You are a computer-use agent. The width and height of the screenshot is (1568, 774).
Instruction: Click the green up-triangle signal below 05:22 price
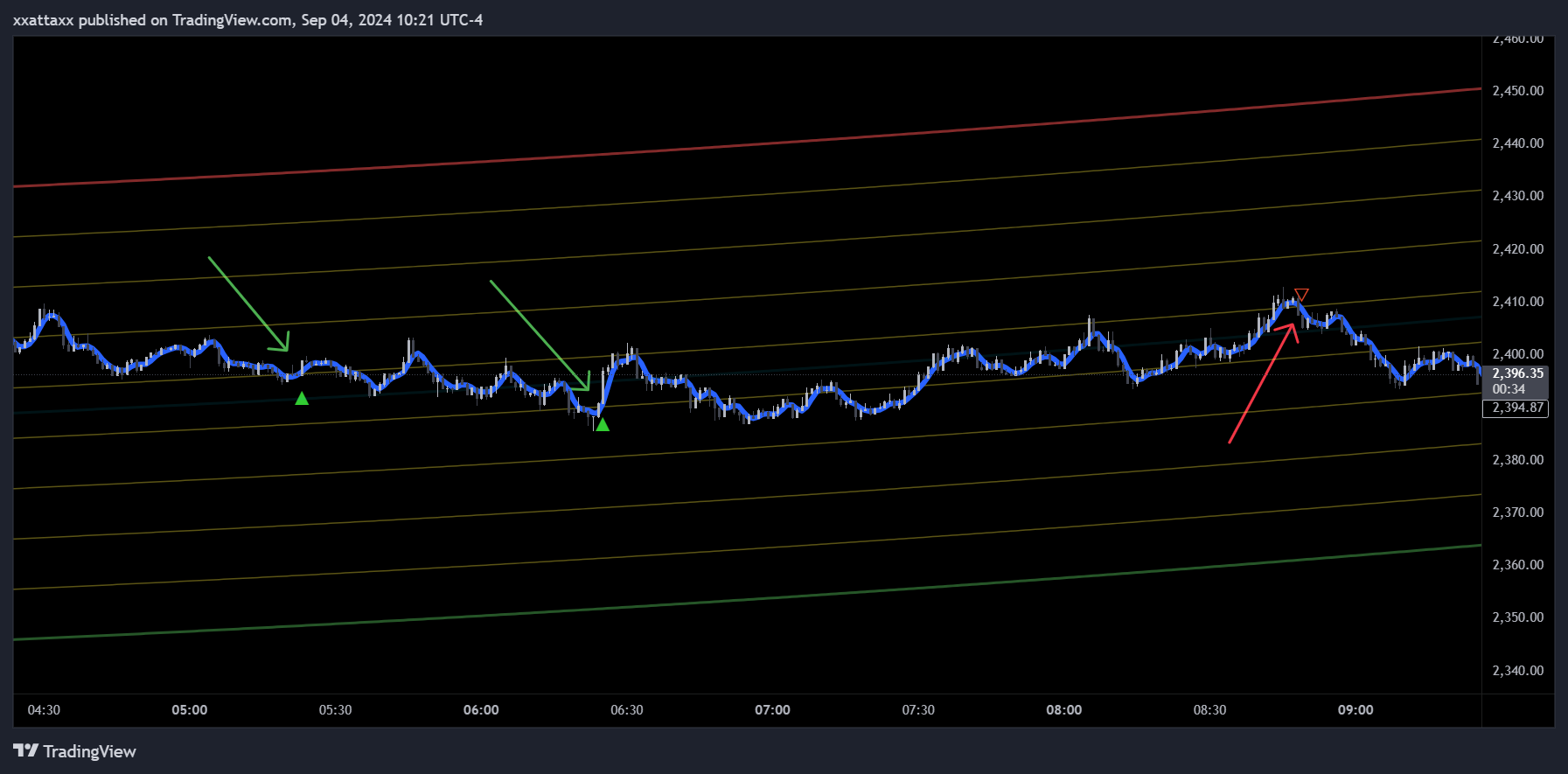[302, 399]
